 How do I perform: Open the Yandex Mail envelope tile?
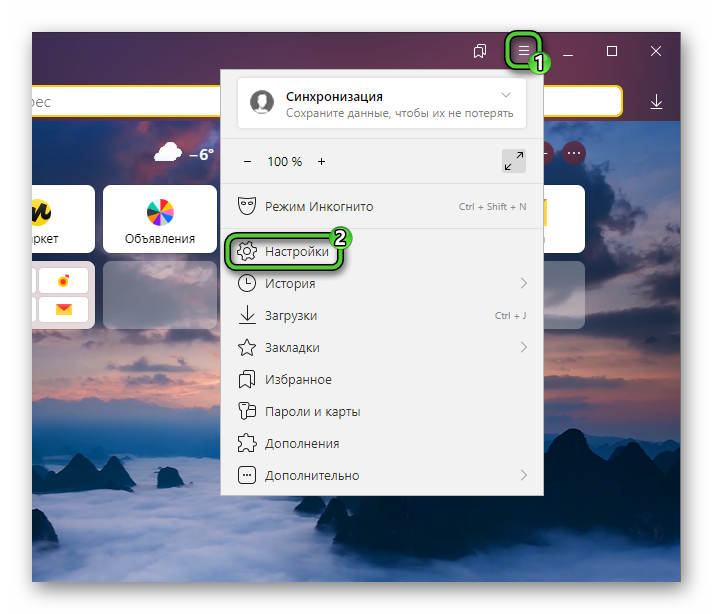(x=64, y=309)
